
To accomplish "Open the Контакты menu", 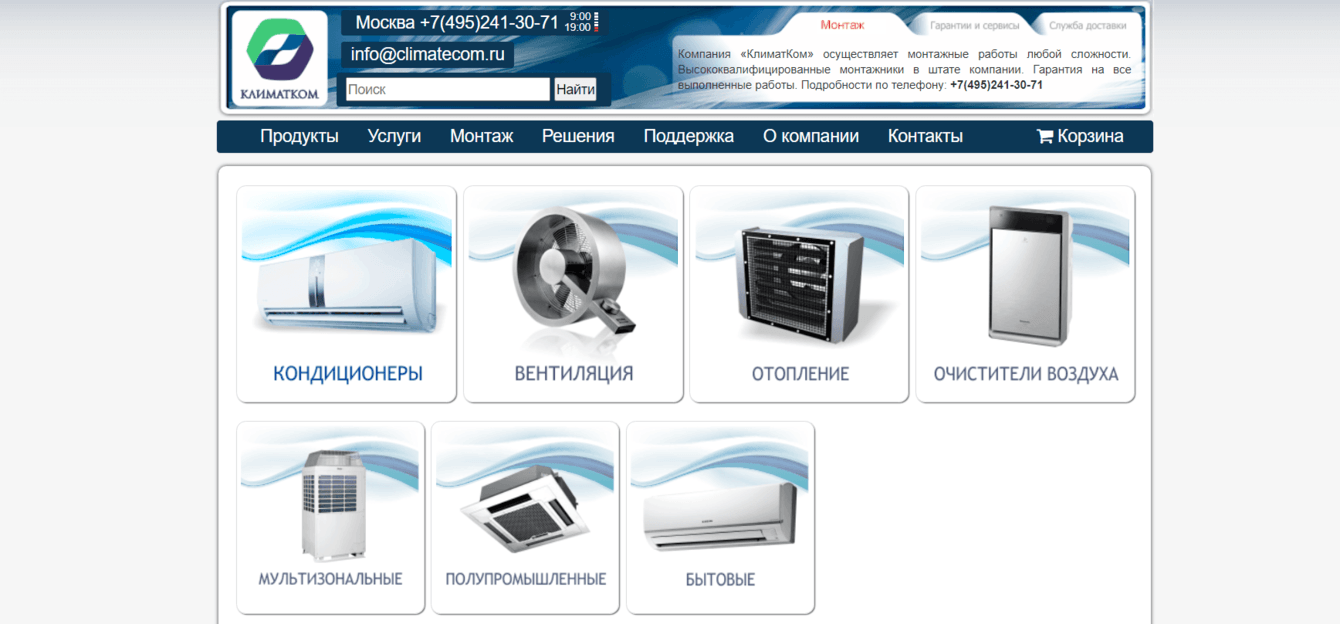I will [925, 136].
